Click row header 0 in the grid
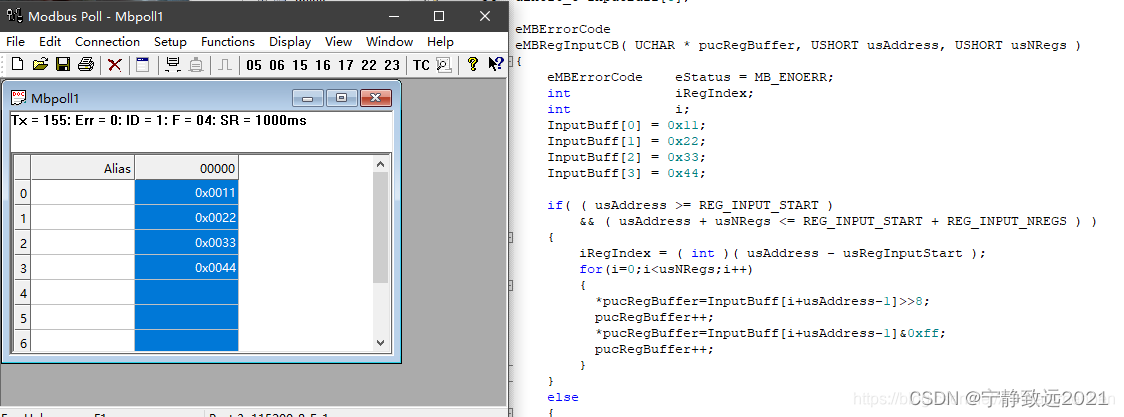Image resolution: width=1124 pixels, height=417 pixels. pos(23,193)
